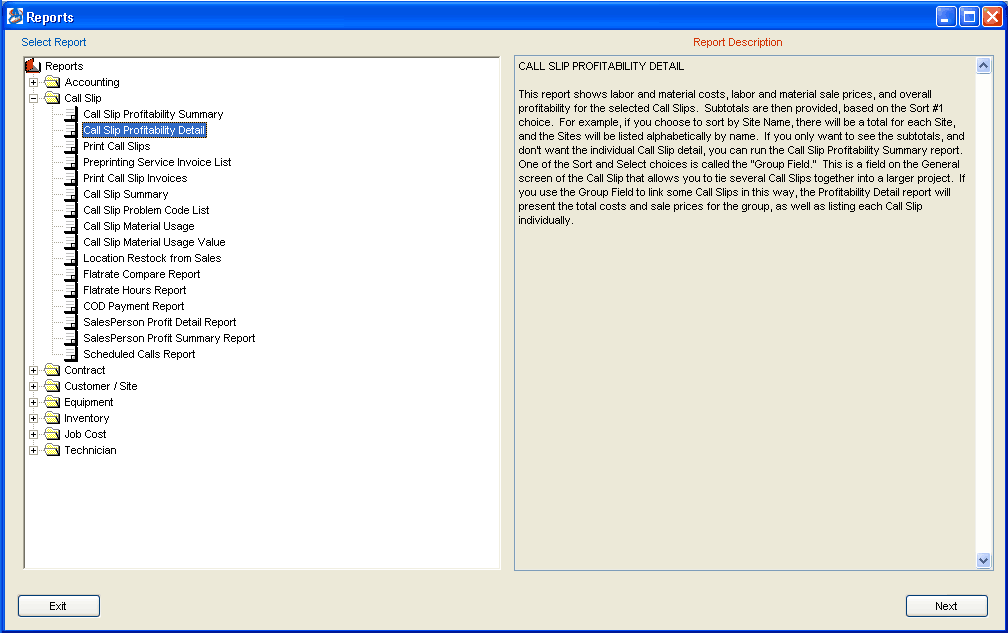Click the Reports root node label
Image resolution: width=1008 pixels, height=633 pixels.
[x=64, y=66]
